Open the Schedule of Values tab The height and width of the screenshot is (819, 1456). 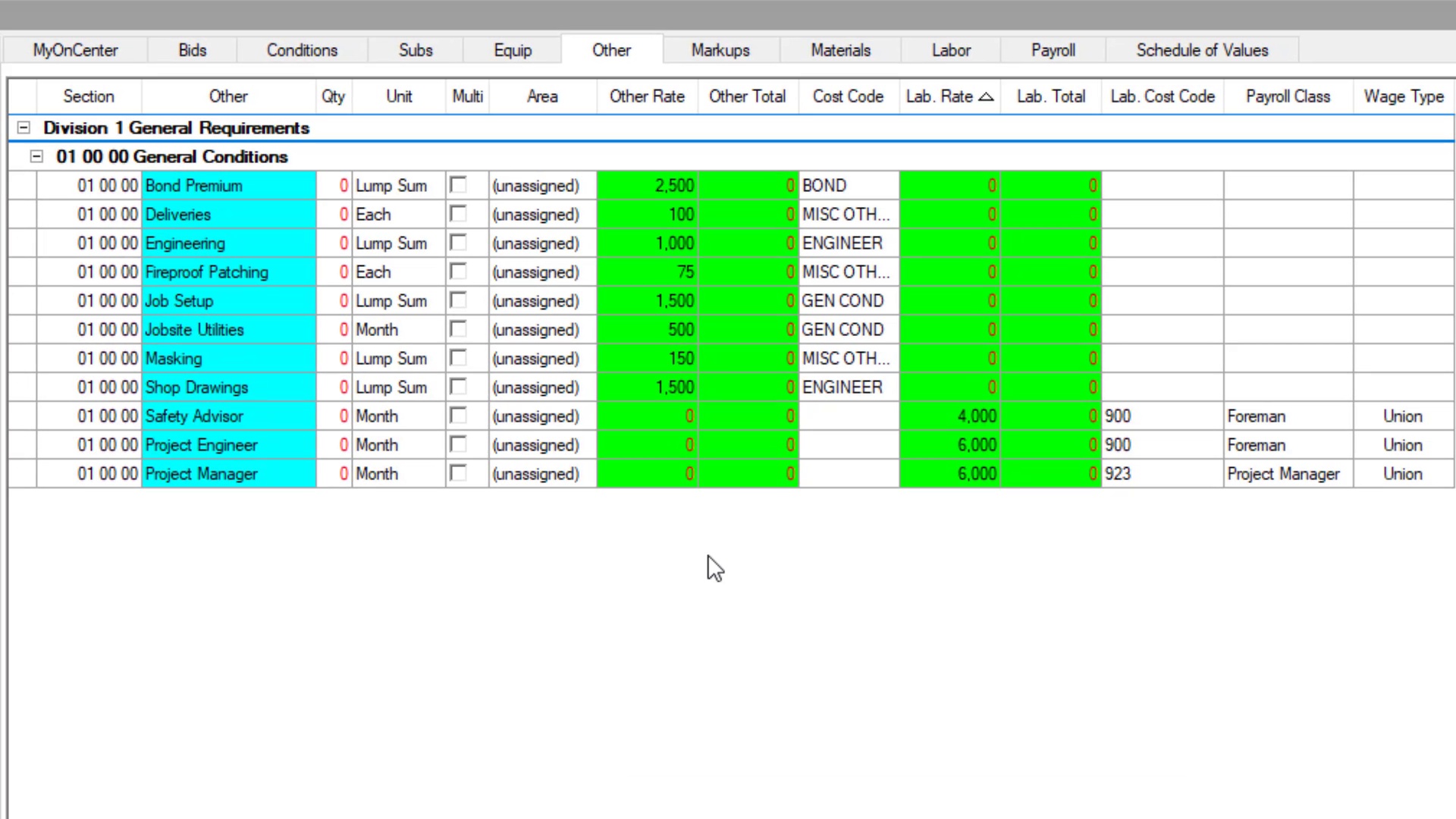pyautogui.click(x=1201, y=50)
